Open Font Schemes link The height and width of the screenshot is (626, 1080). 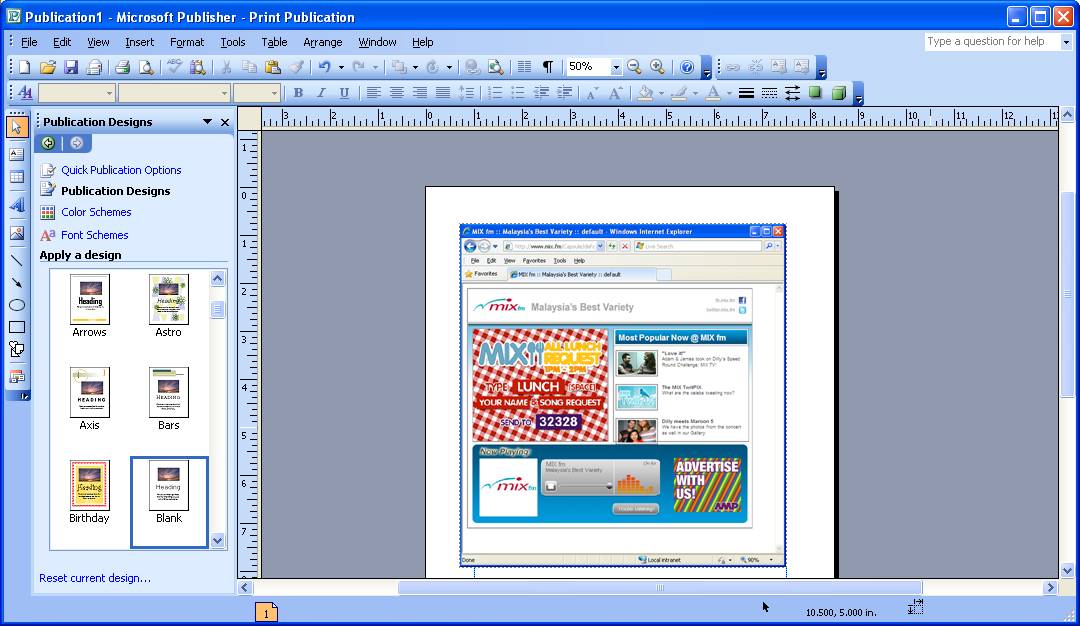94,235
